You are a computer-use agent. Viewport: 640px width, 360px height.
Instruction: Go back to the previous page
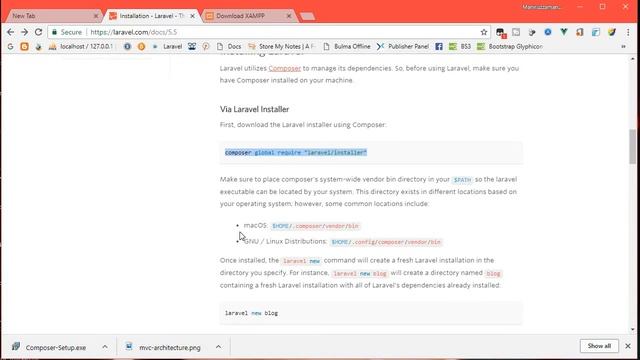tap(10, 32)
